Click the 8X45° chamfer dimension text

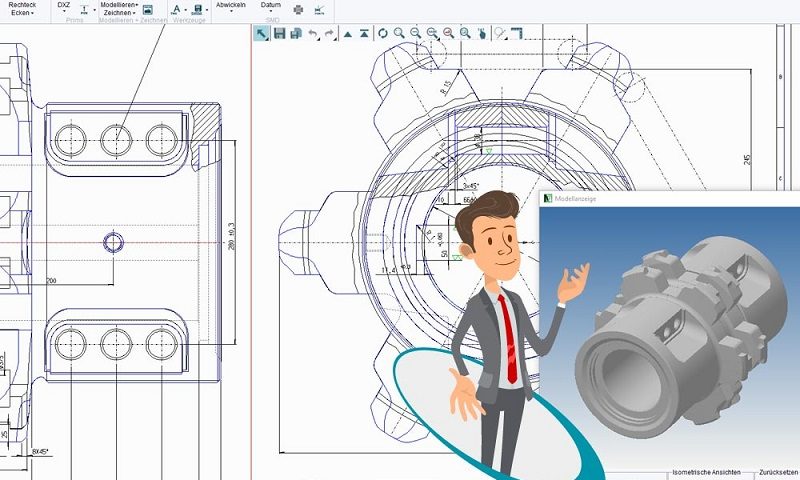pos(40,452)
